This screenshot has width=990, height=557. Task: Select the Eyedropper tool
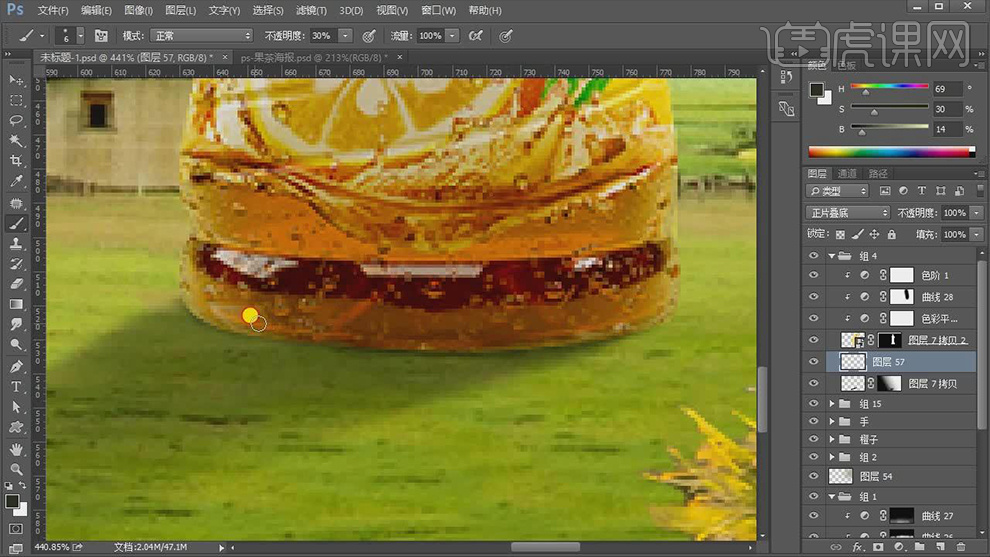point(16,182)
